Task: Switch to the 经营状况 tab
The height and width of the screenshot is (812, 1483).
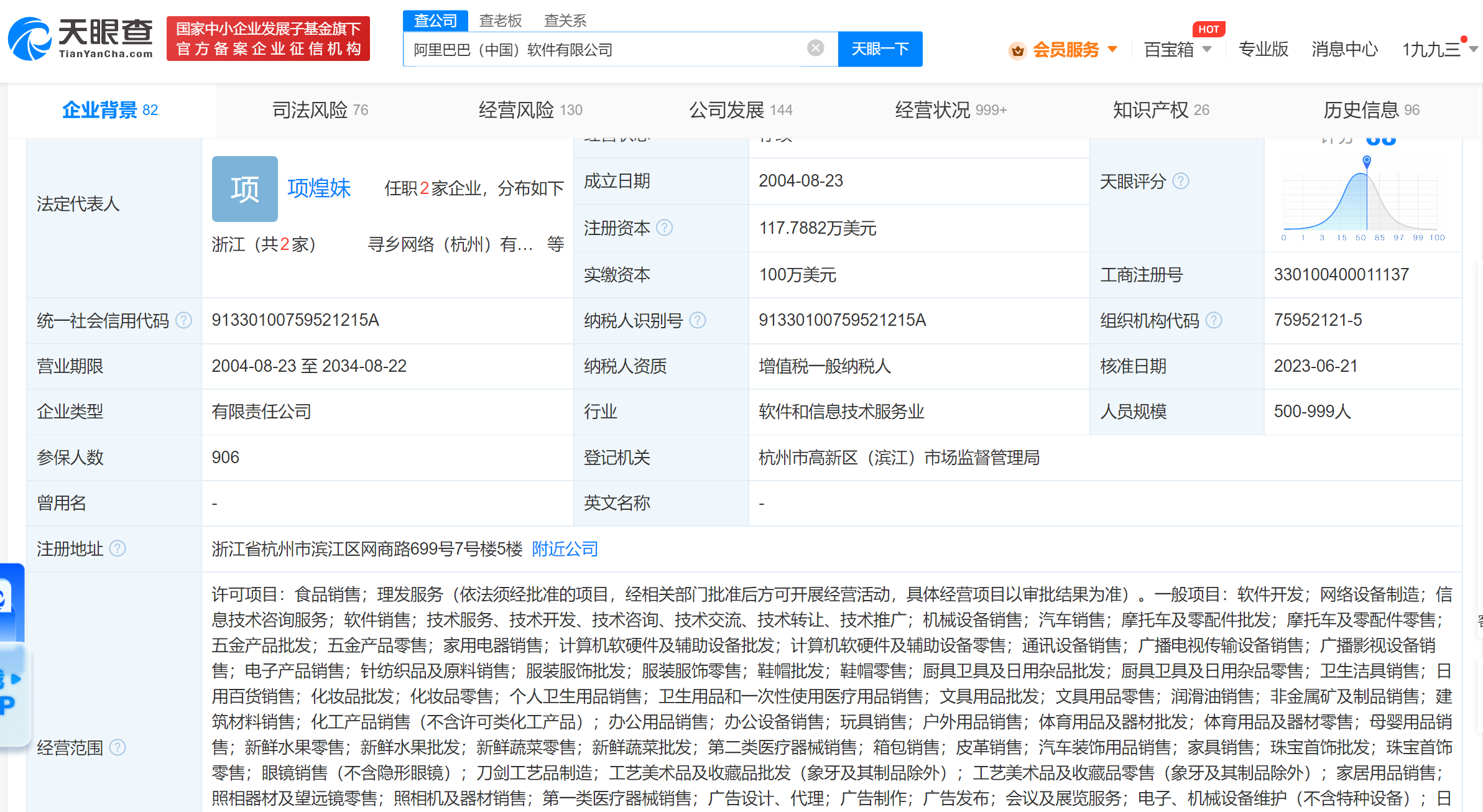Action: pos(951,110)
